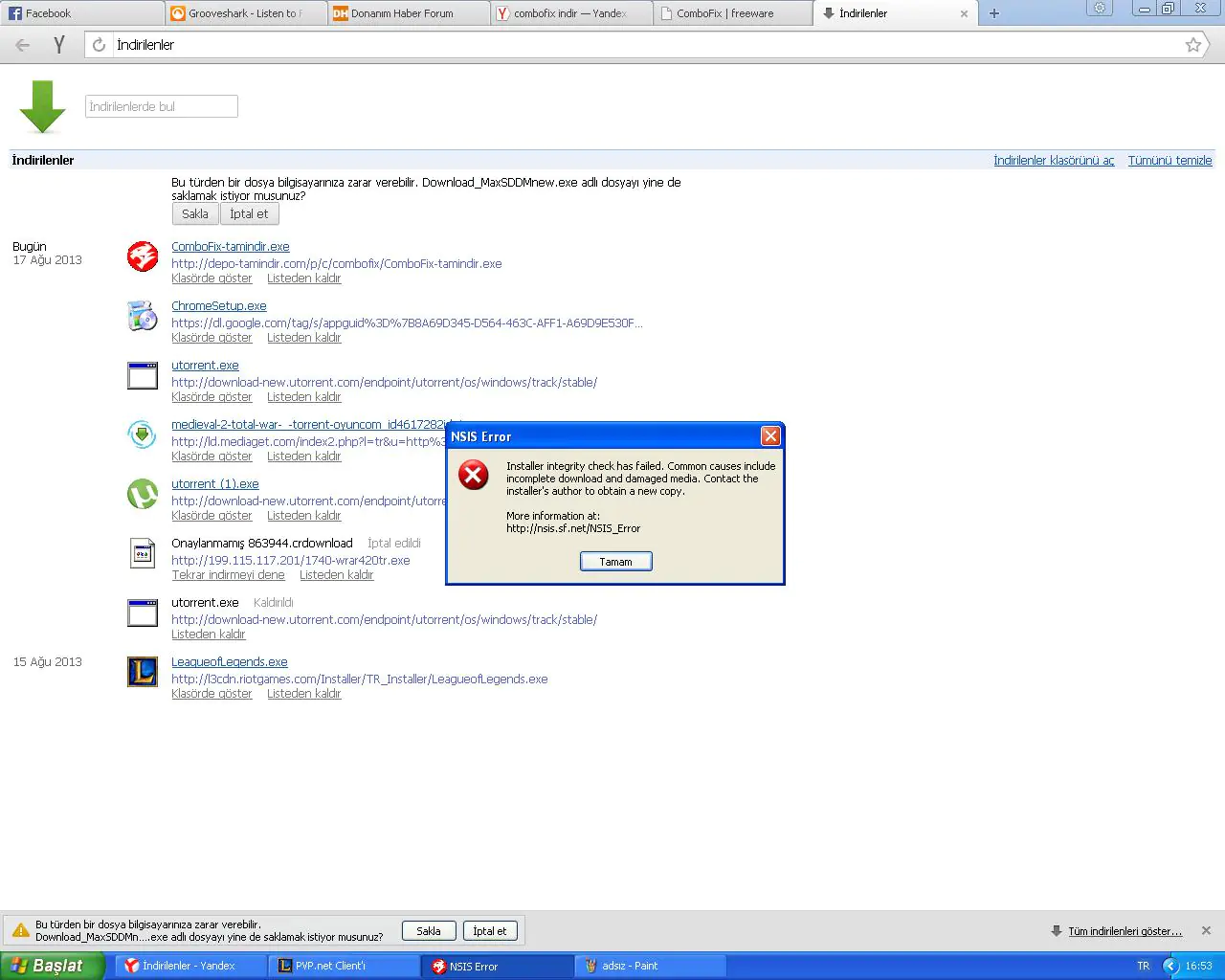Click the Tümünü temizle link

[1169, 161]
